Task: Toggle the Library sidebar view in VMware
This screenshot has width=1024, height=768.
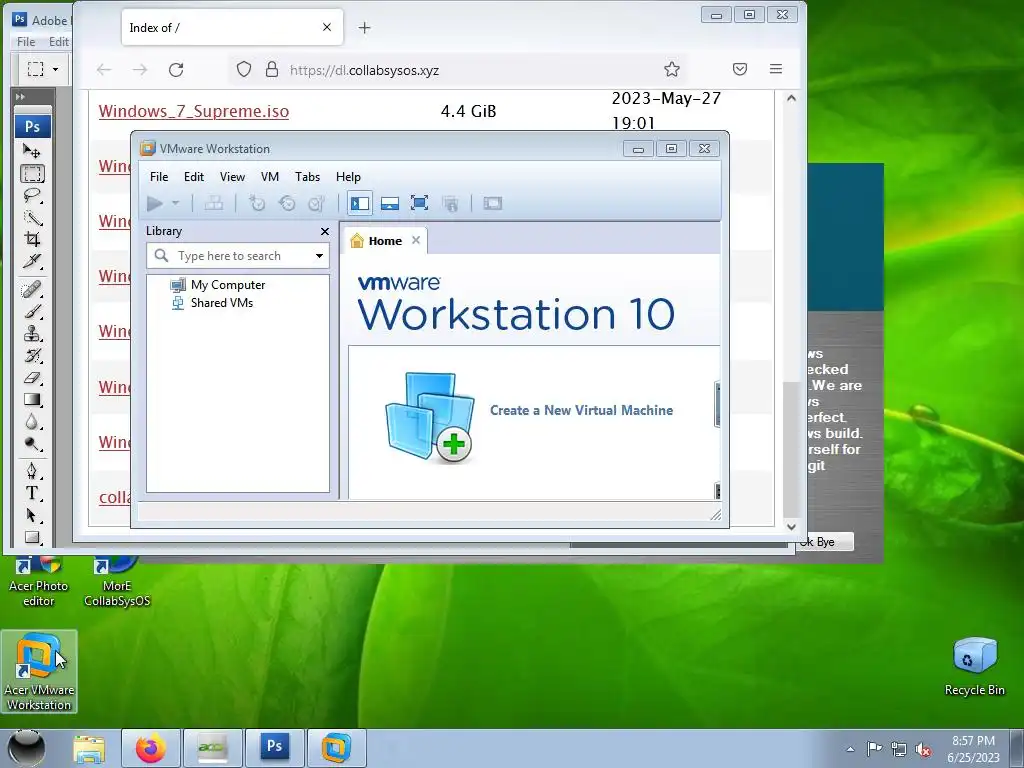Action: pyautogui.click(x=360, y=204)
